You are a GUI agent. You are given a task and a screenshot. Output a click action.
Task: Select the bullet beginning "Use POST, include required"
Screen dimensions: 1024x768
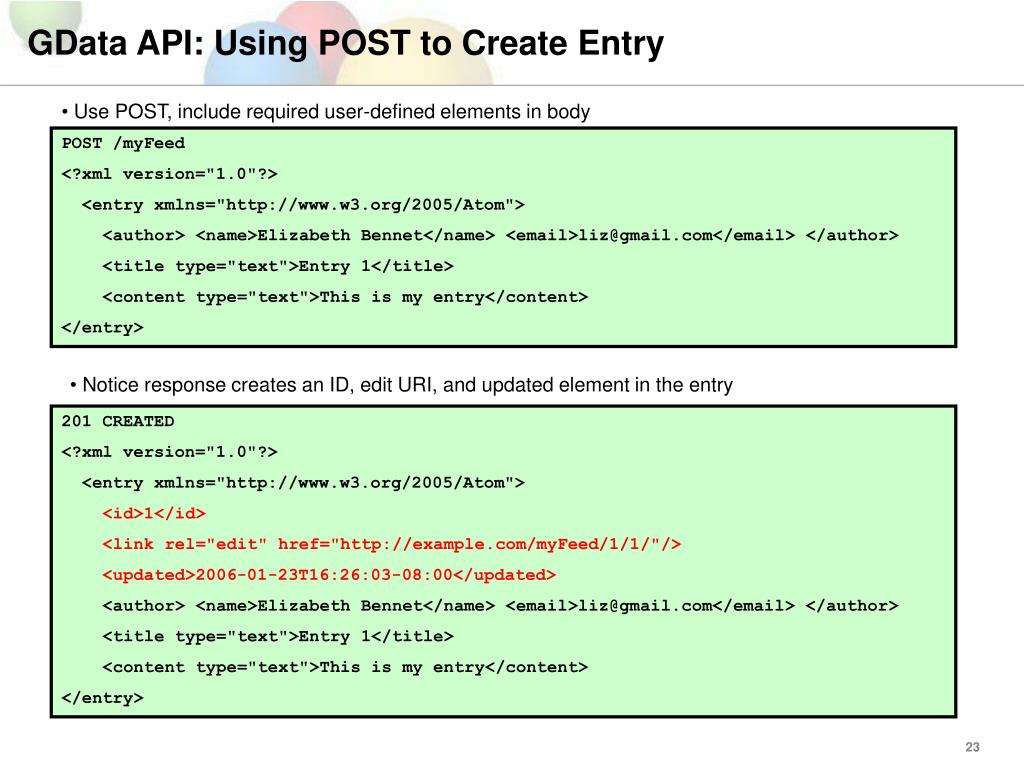[x=325, y=112]
